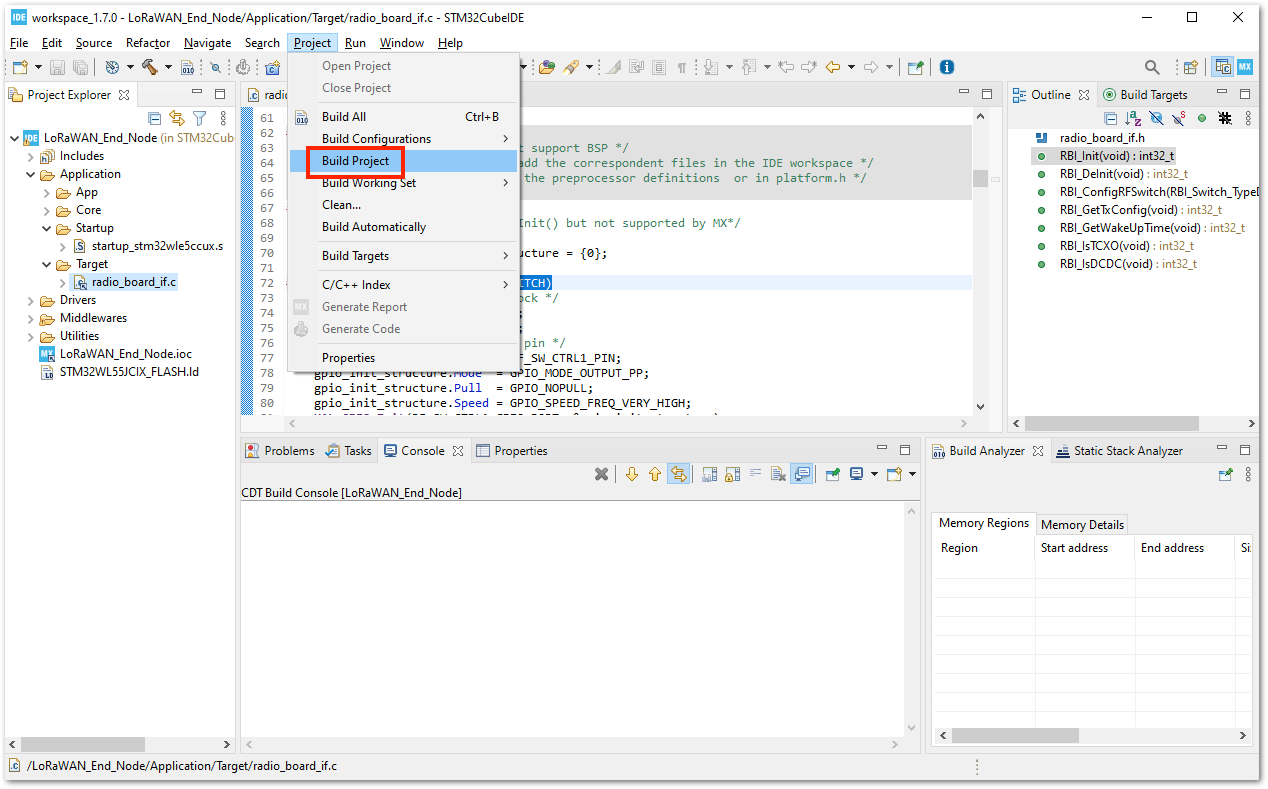Click the Pin Console icon
1268x789 pixels.
(x=833, y=474)
